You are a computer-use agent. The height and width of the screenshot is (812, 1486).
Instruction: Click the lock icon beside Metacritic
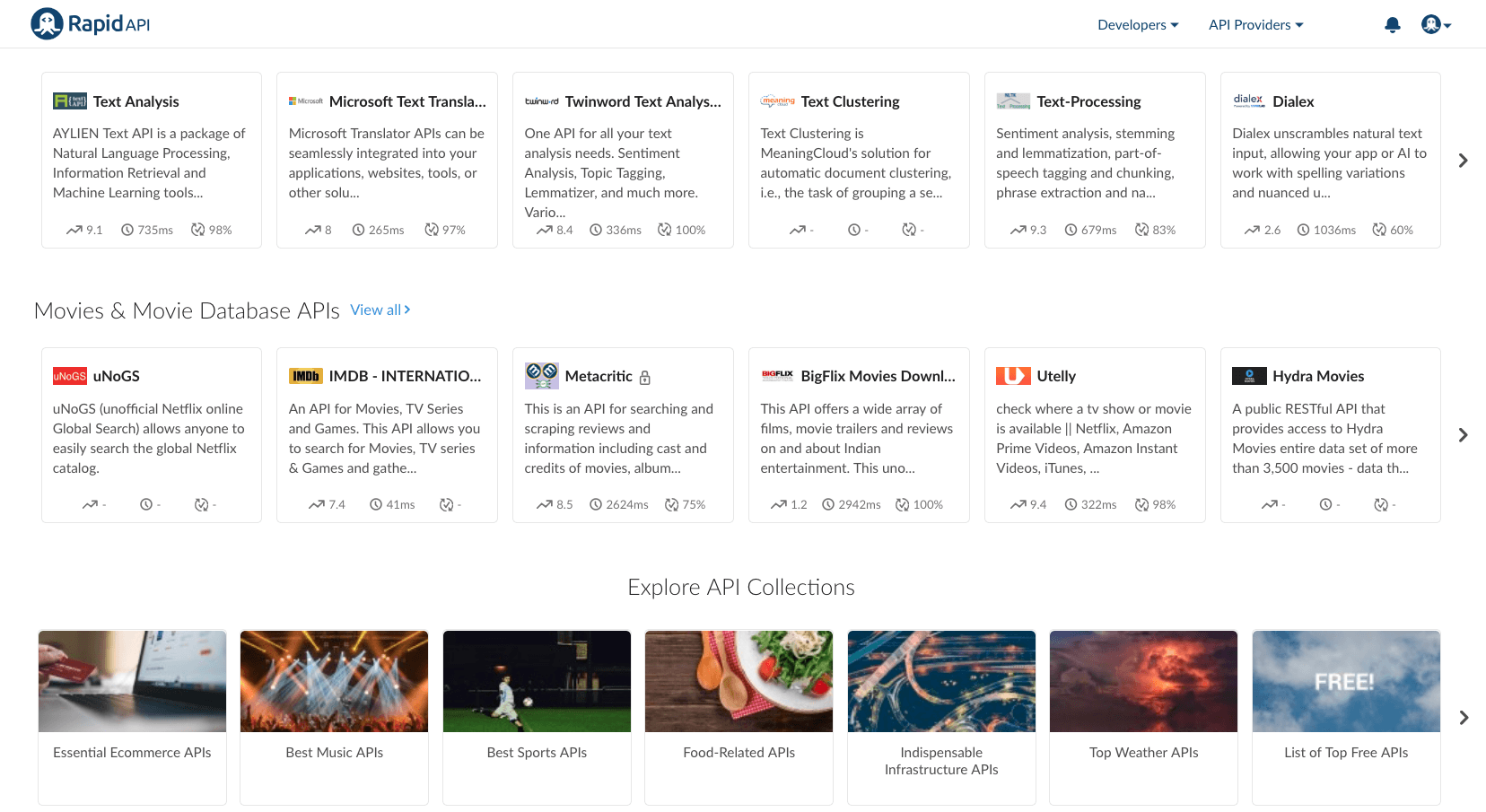(x=644, y=378)
